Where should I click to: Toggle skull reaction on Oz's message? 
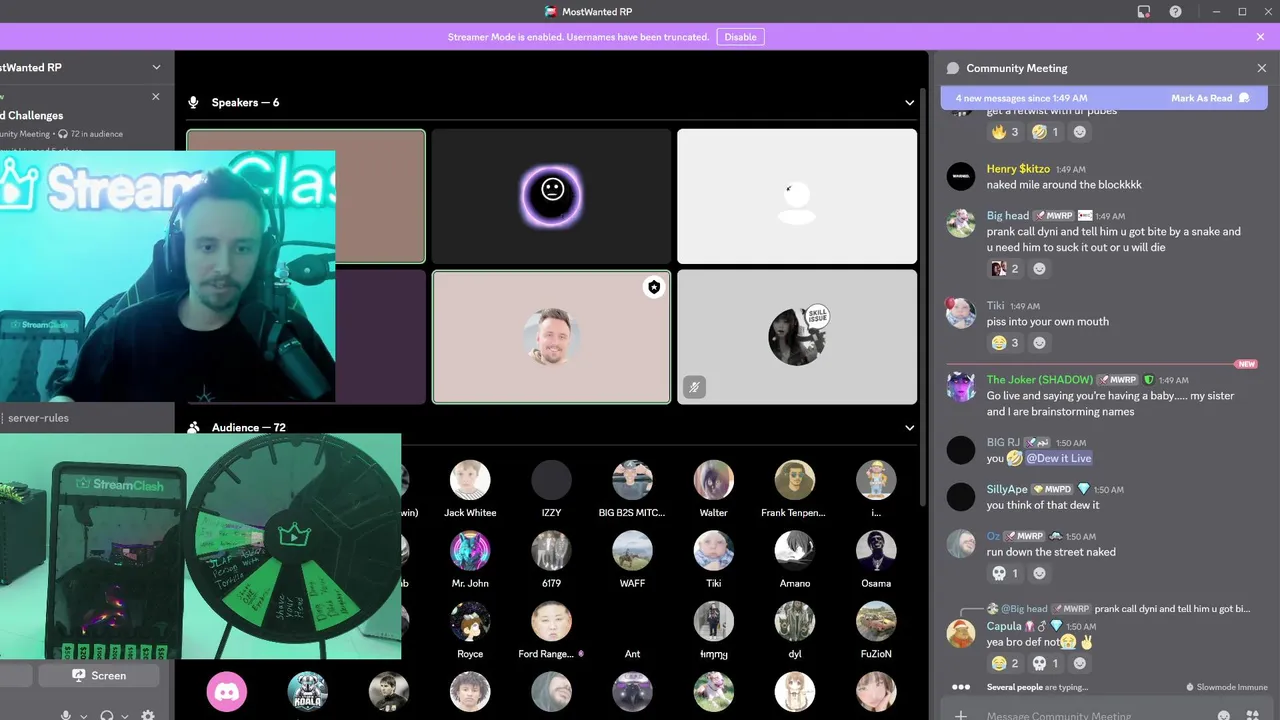[1005, 574]
